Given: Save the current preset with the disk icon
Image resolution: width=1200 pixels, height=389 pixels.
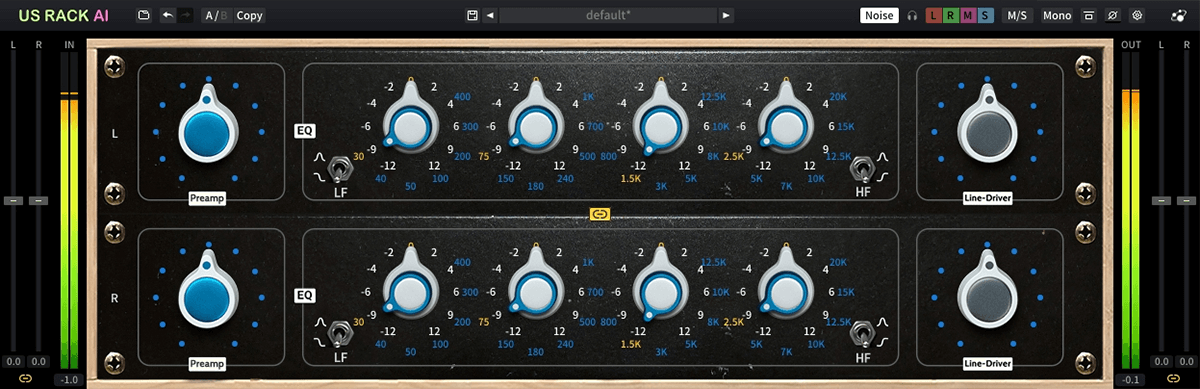Looking at the screenshot, I should point(472,15).
